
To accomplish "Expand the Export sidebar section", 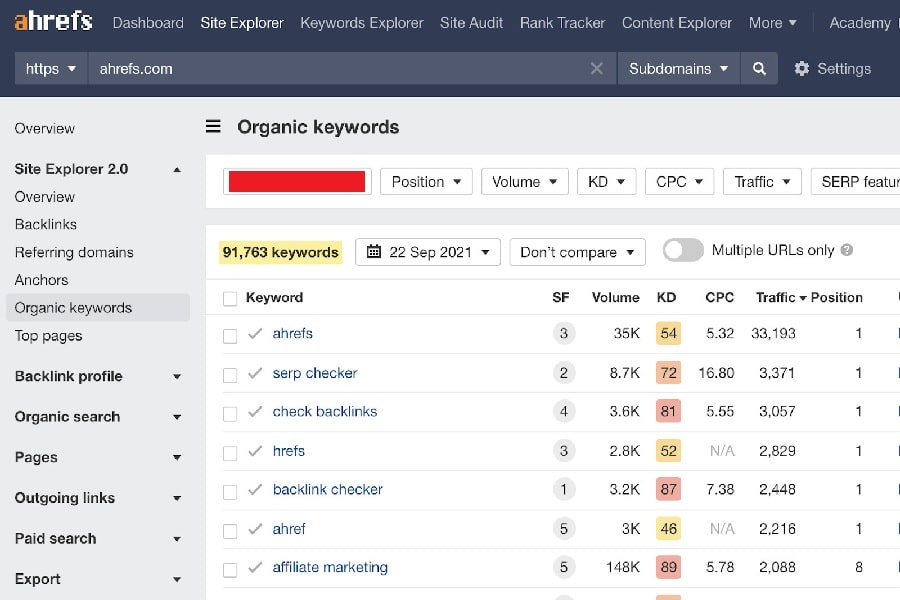I will click(177, 579).
